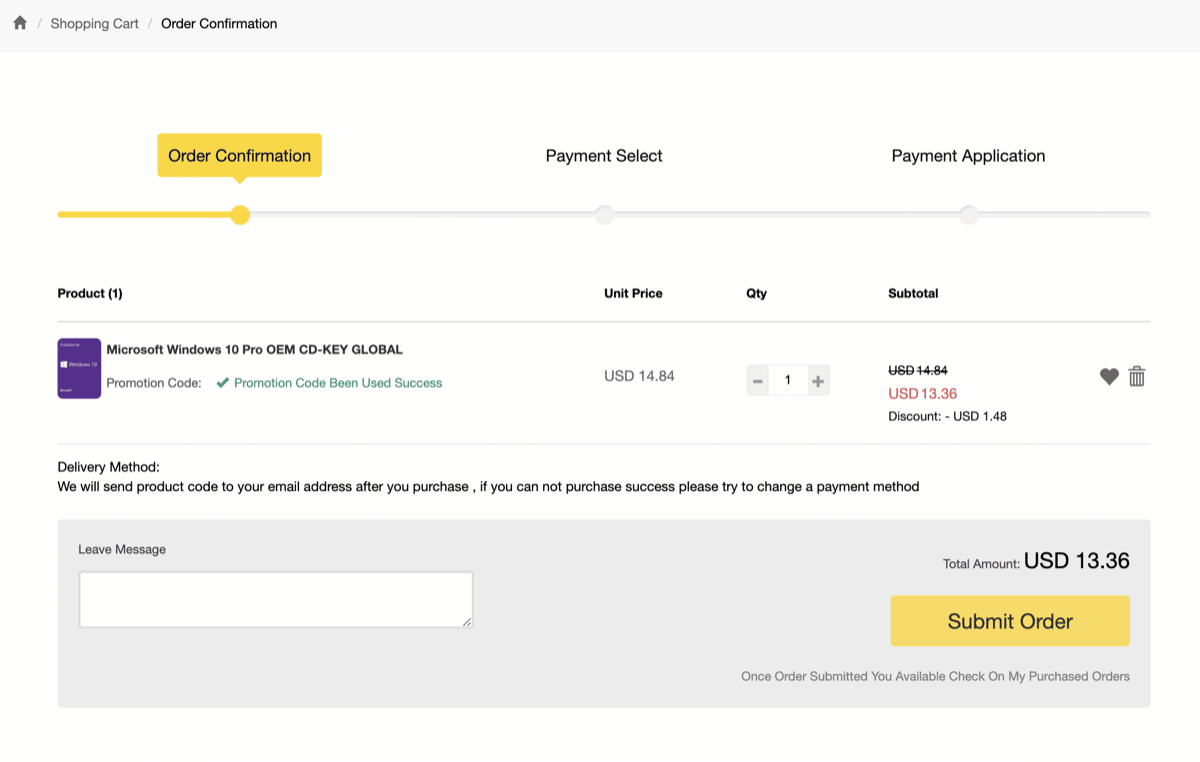1200x762 pixels.
Task: Click the Promotion Code Been Used Success text
Action: tap(337, 383)
